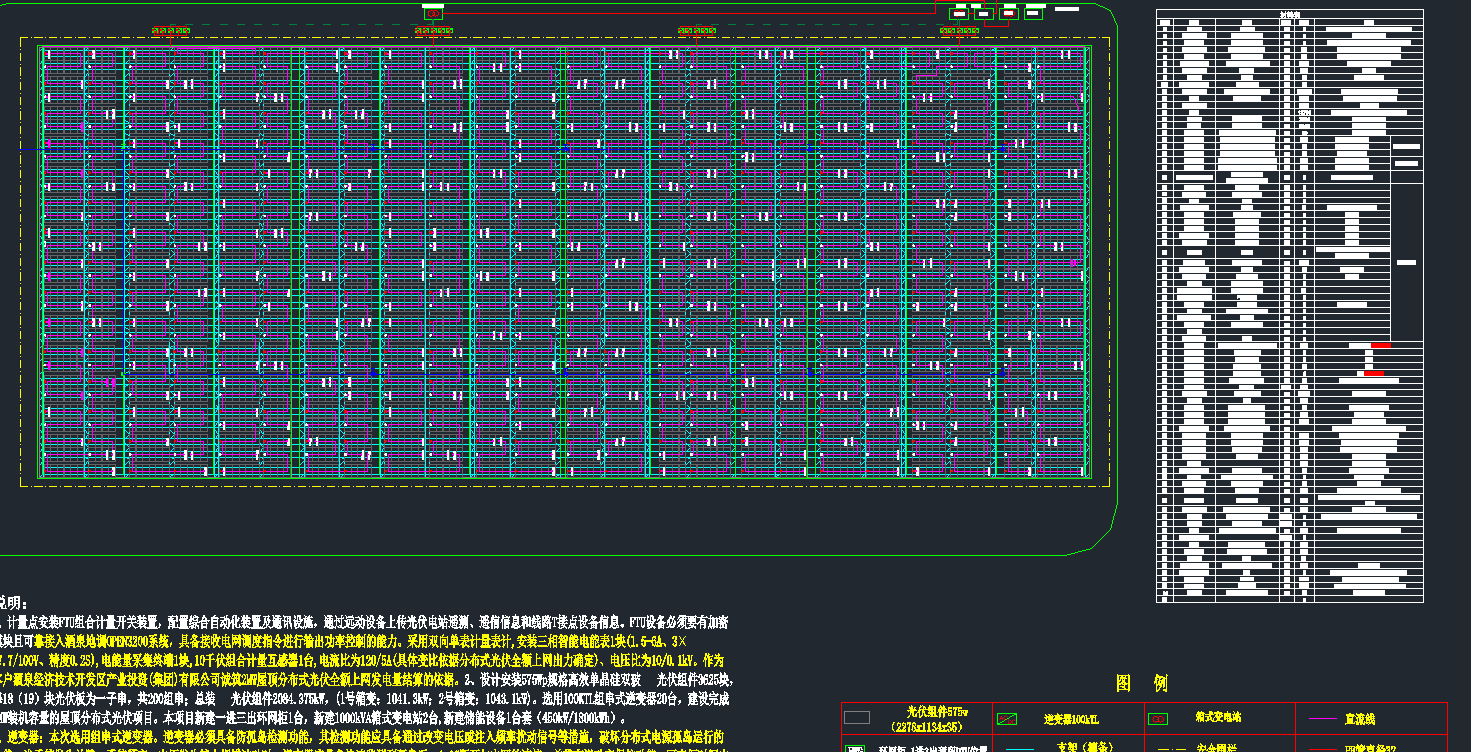This screenshot has width=1471, height=752.
Task: Click the PV module symbol in the legend
Action: (857, 718)
